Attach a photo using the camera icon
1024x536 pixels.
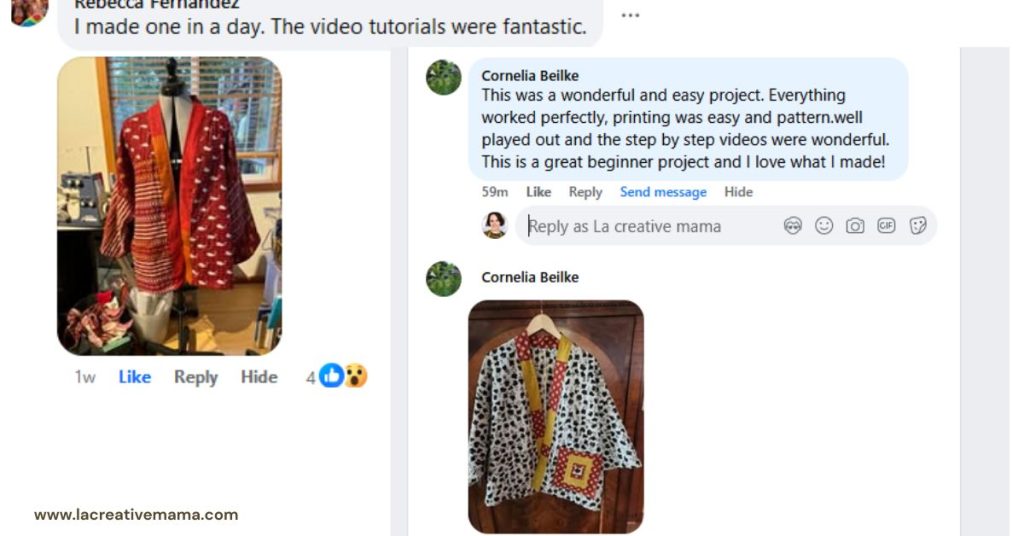(855, 226)
